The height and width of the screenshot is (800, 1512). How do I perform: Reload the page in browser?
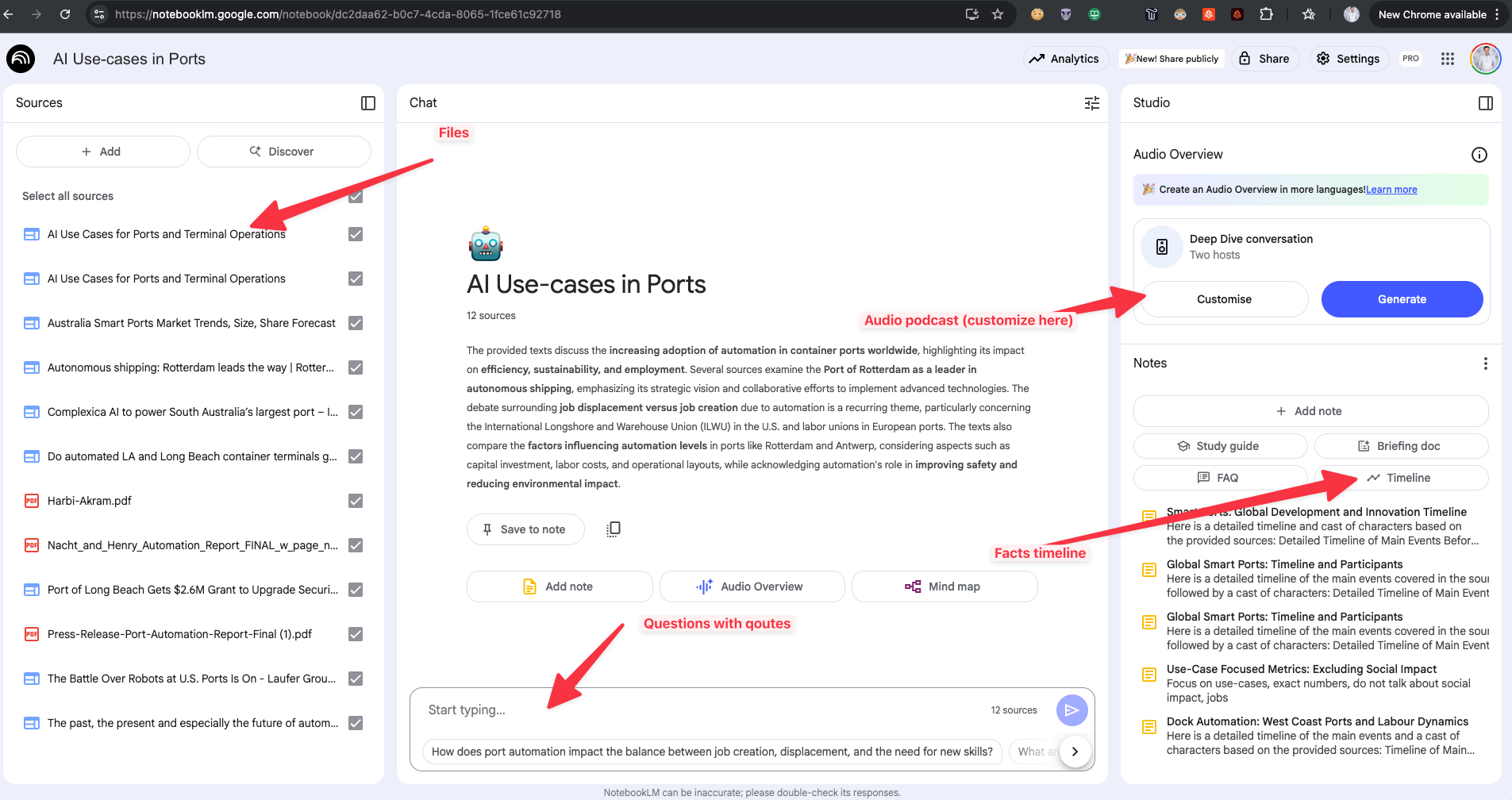[65, 14]
